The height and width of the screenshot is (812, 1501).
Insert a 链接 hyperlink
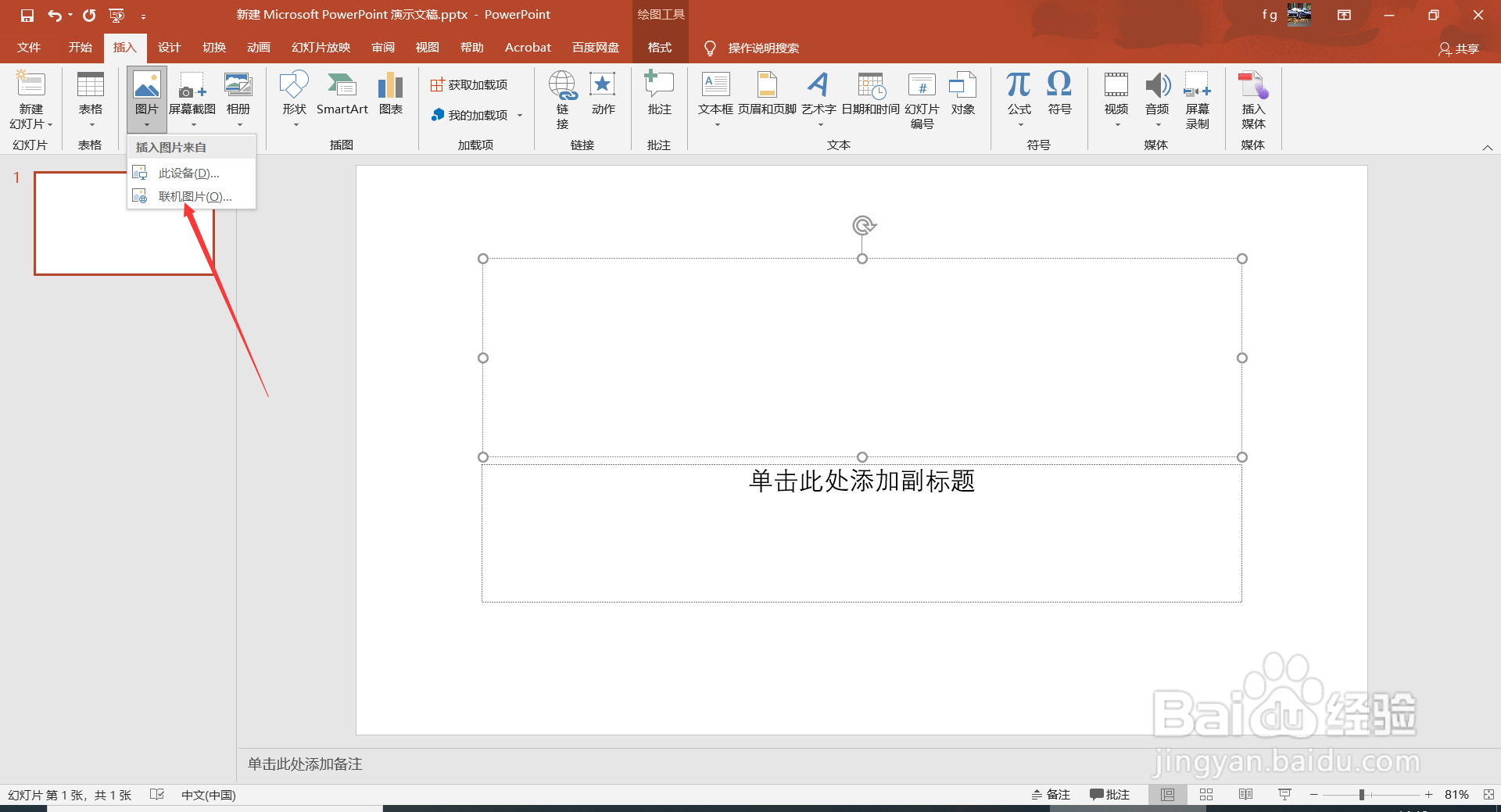click(563, 100)
